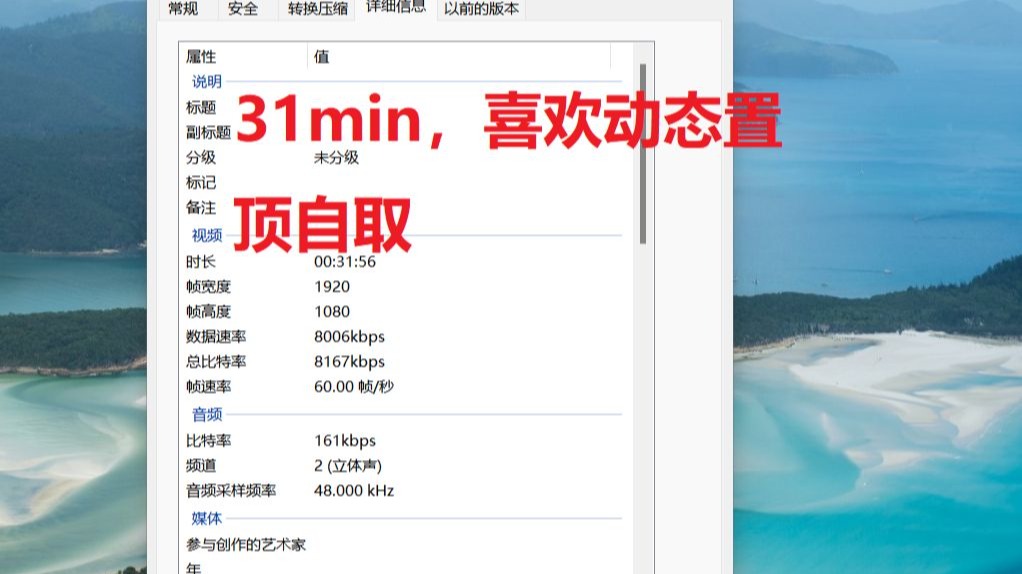Collapse the 媒体 group header
This screenshot has width=1022, height=574.
pyautogui.click(x=207, y=519)
